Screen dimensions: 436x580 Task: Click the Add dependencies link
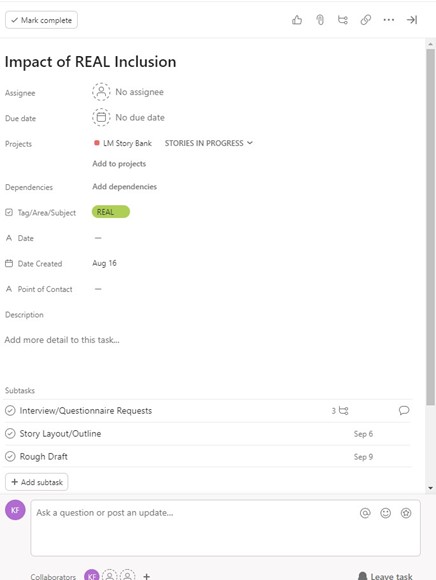[x=125, y=187]
